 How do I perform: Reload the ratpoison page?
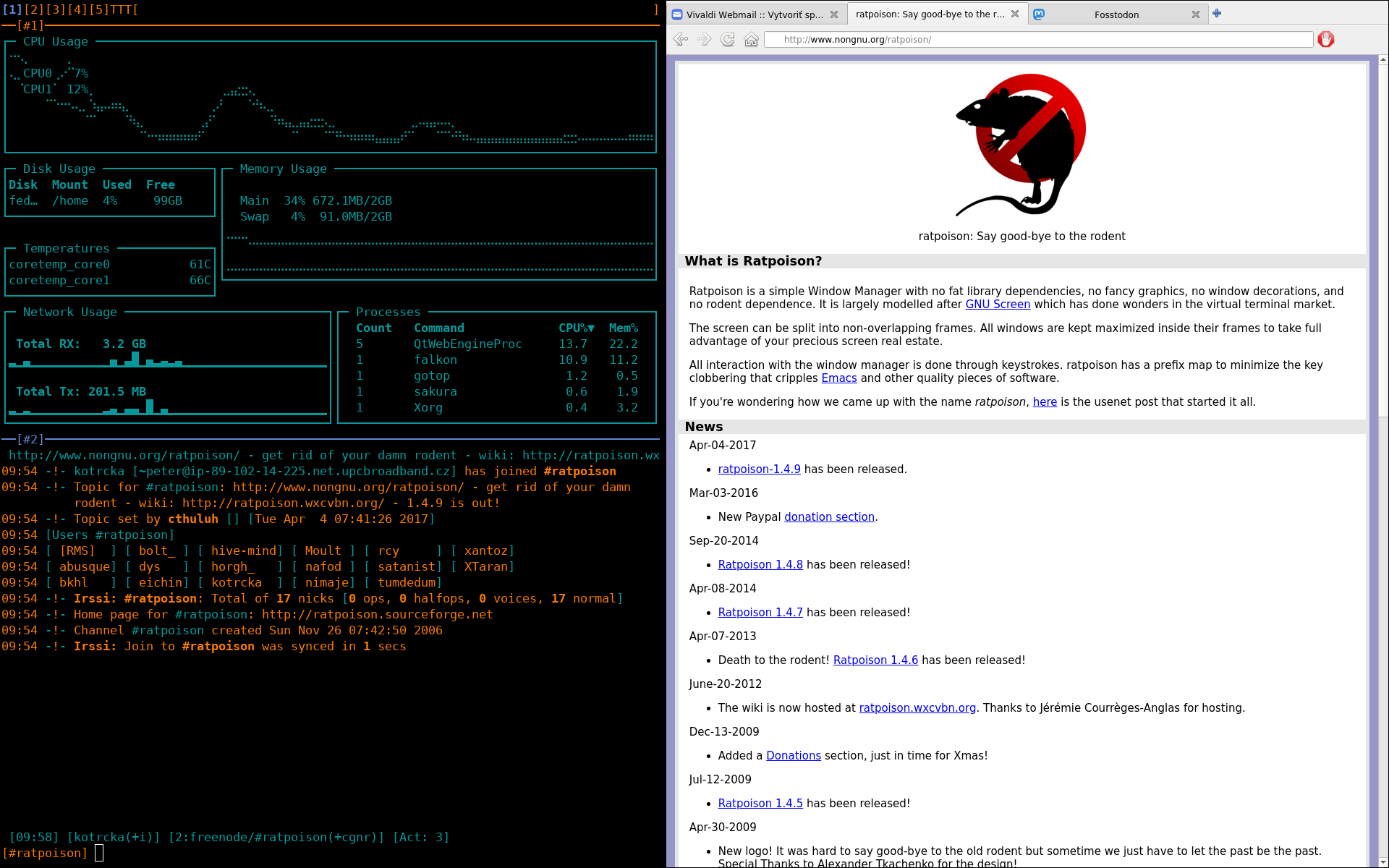pyautogui.click(x=728, y=40)
